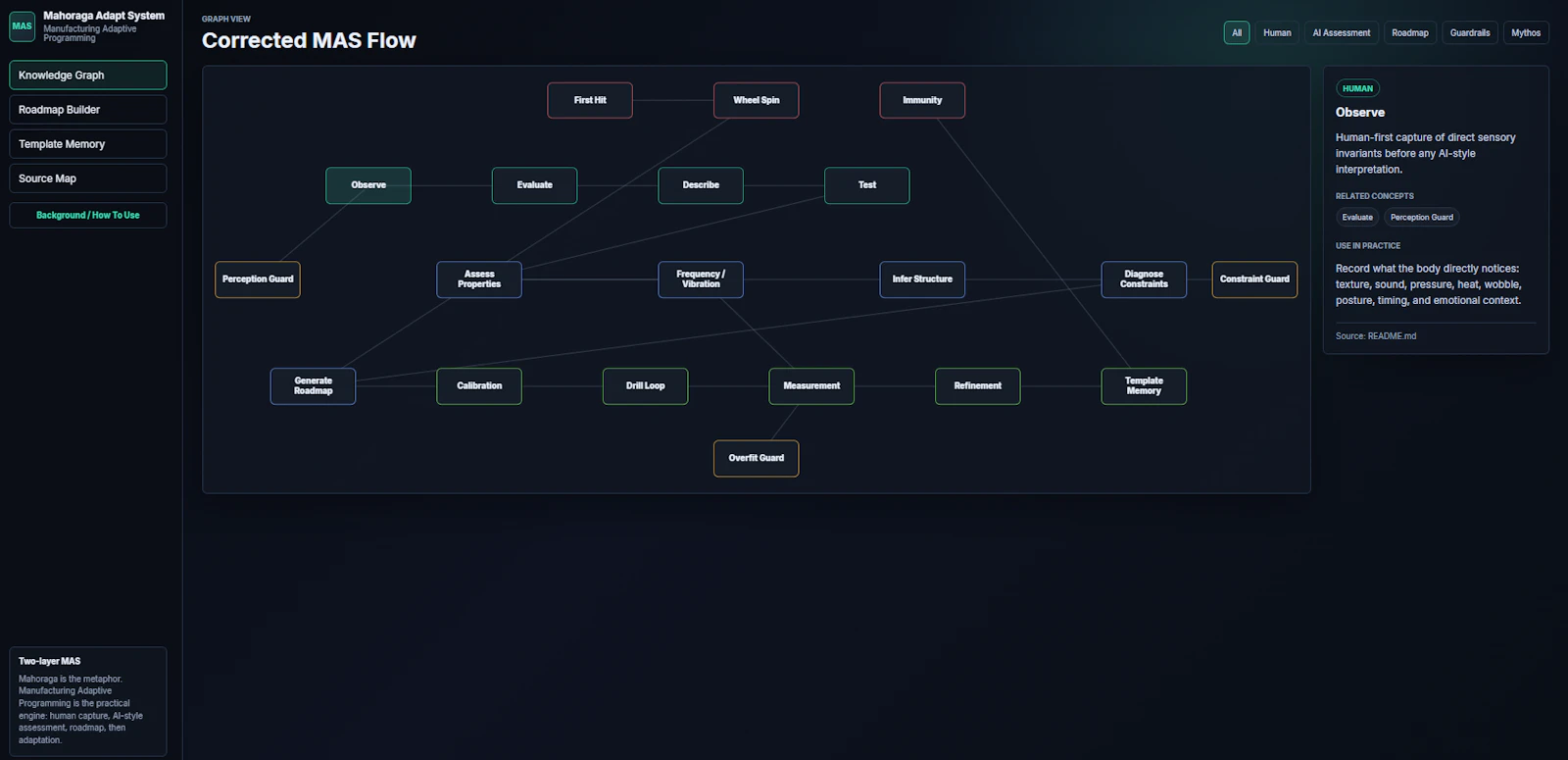Viewport: 1568px width, 760px height.
Task: Click the Two-layer MAS info card
Action: (88, 701)
